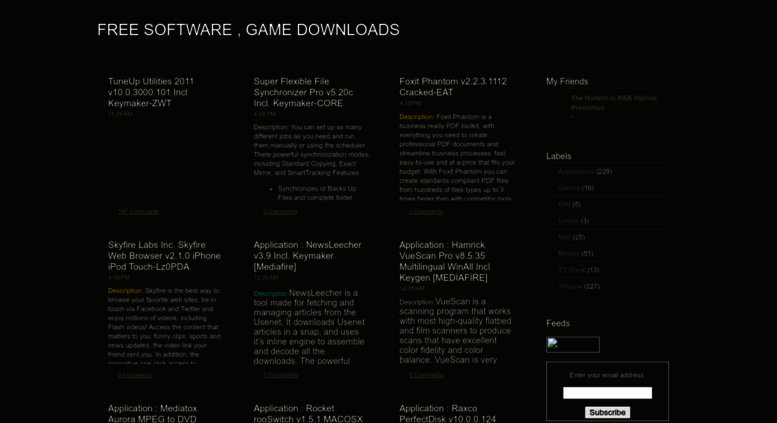Open the Raxco PerfectDisk v10.0.0.124 post

[x=447, y=414]
